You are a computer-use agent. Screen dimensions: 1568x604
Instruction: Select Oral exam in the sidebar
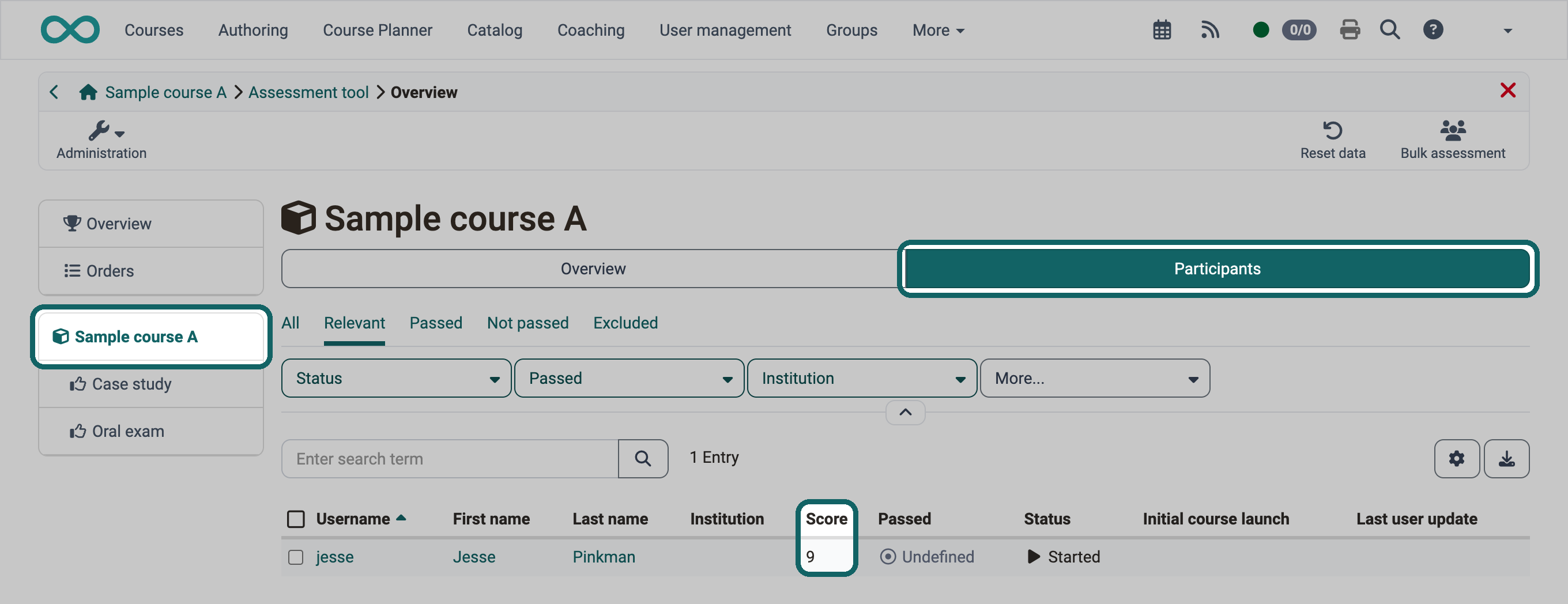tap(151, 431)
